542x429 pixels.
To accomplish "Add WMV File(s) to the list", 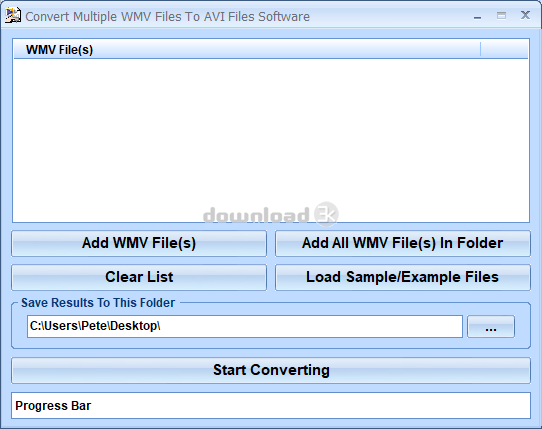I will (x=139, y=243).
